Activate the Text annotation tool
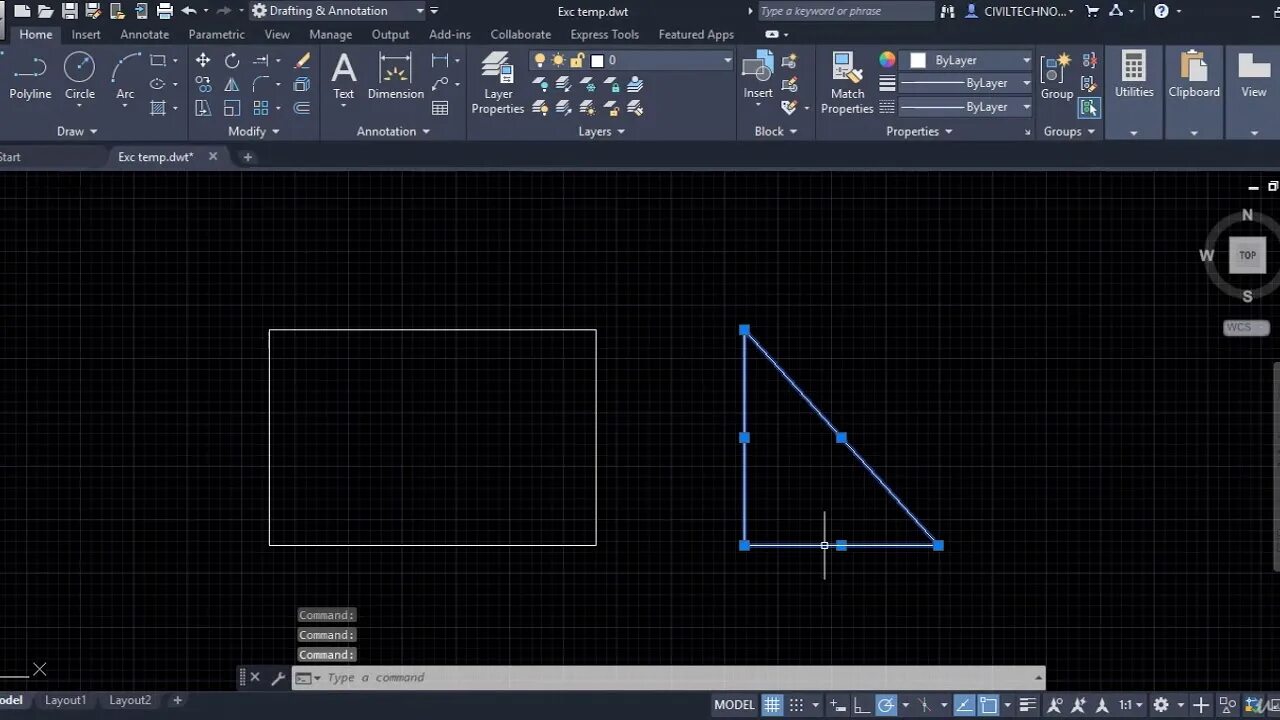Viewport: 1280px width, 720px height. point(343,77)
